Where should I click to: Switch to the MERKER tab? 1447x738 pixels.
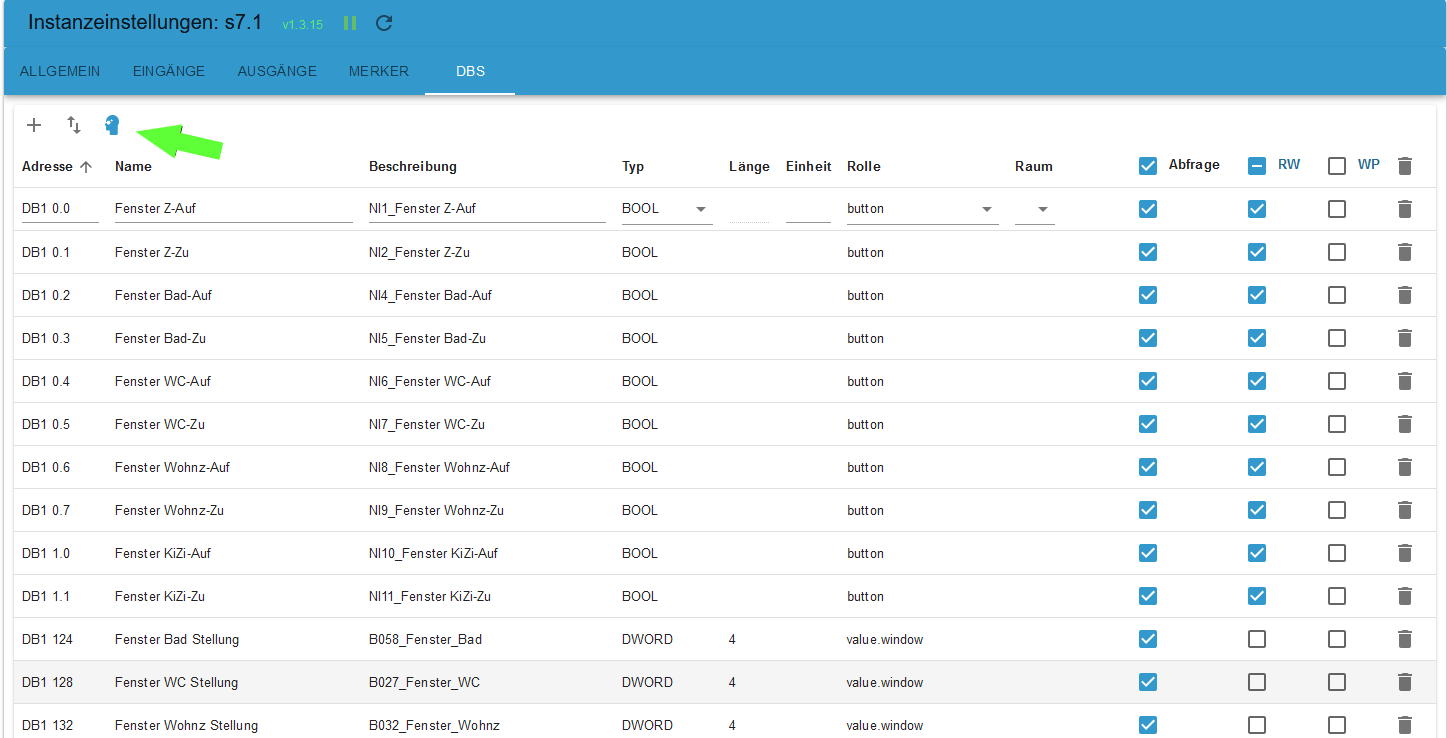[379, 71]
